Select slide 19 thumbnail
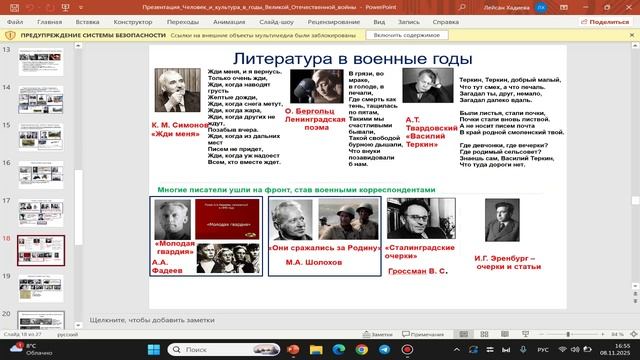 click(41, 288)
